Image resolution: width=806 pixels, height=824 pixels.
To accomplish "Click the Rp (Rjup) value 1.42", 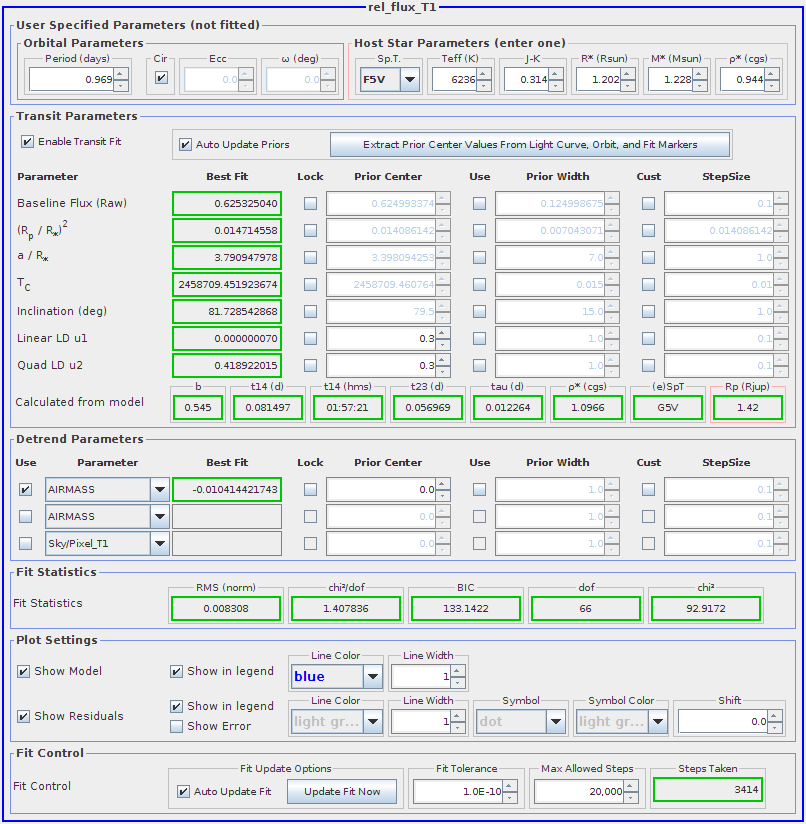I will pyautogui.click(x=748, y=408).
